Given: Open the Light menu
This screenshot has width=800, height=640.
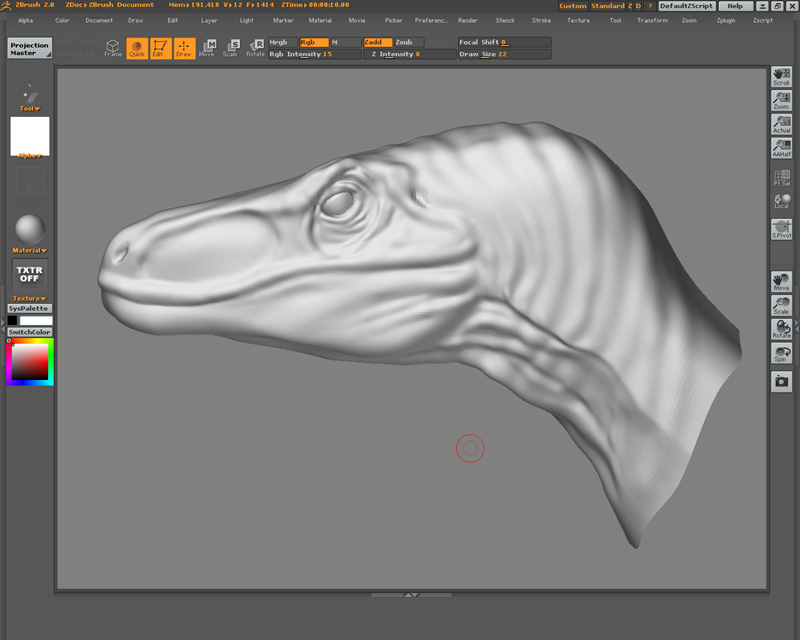Looking at the screenshot, I should (246, 20).
